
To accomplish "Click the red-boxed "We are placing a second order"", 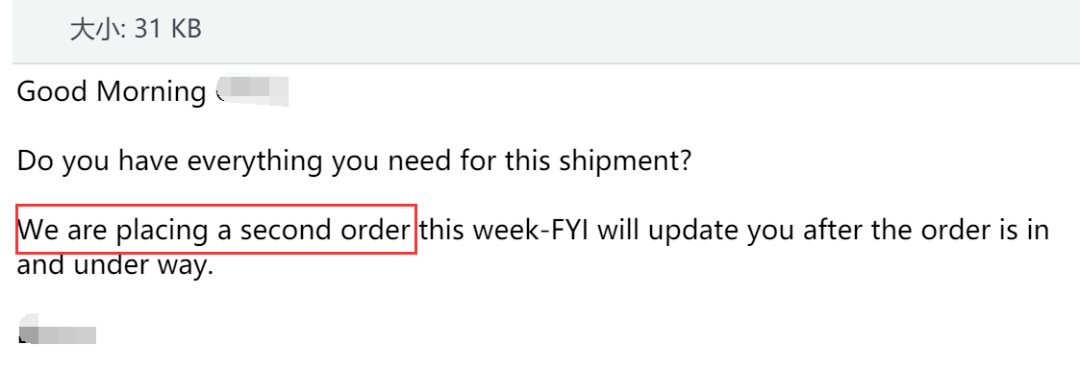I will tap(216, 229).
